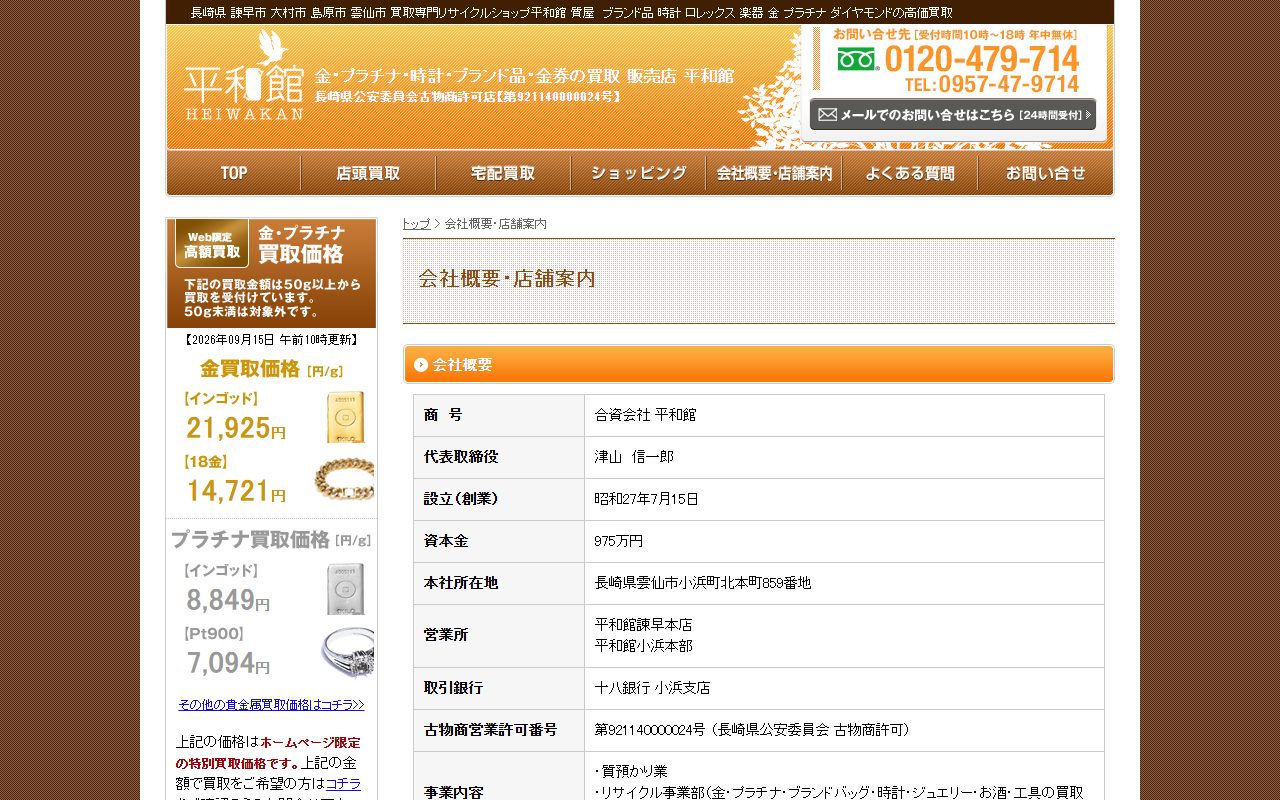Click Pt900 price 7,094円
Viewport: 1280px width, 800px height.
point(228,663)
